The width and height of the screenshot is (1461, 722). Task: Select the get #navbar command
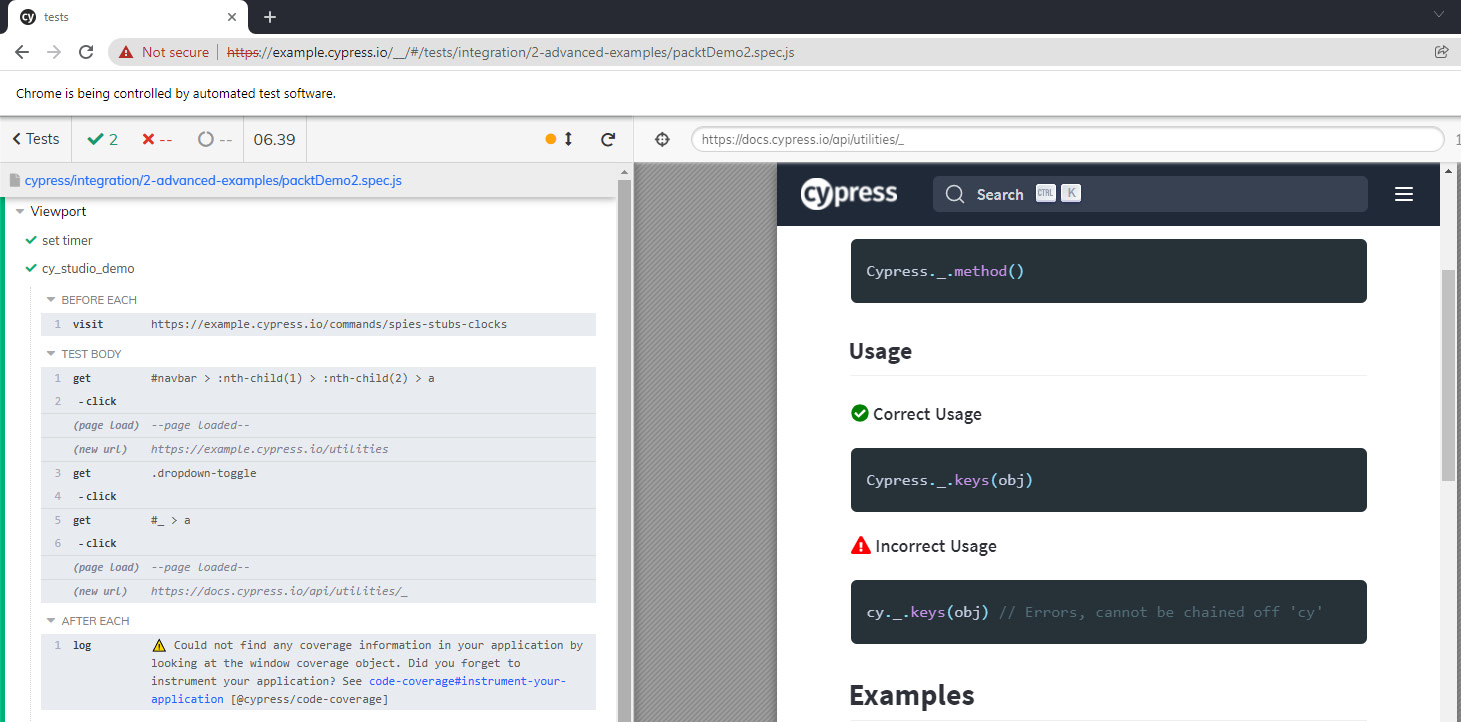pos(318,379)
